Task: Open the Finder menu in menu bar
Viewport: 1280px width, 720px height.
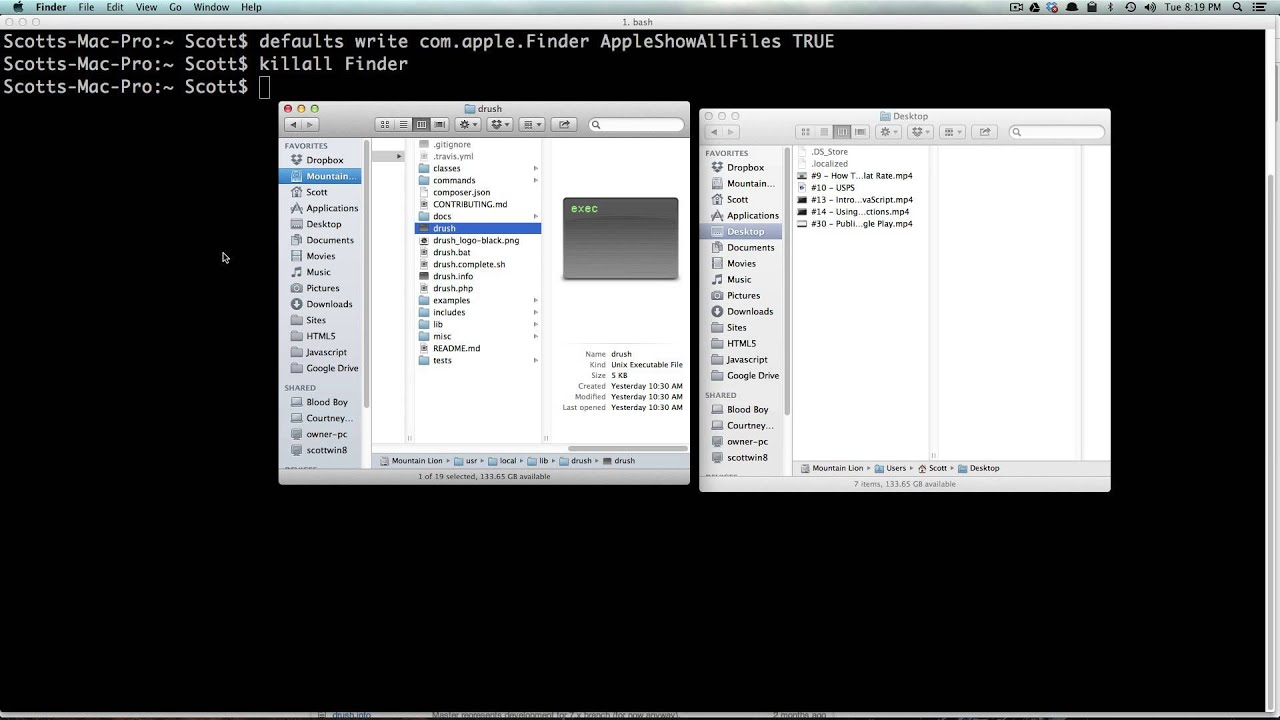Action: (51, 7)
